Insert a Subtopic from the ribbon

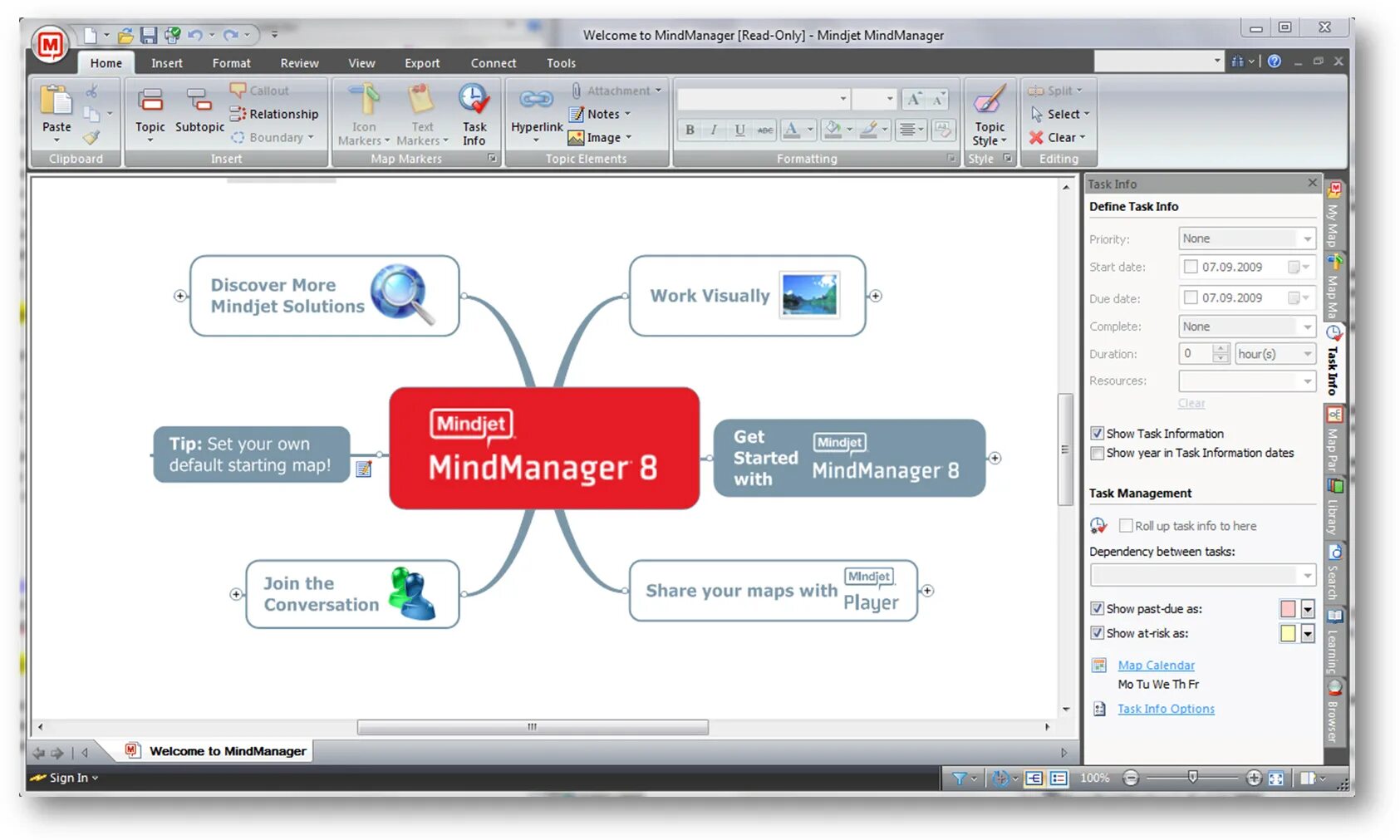click(199, 110)
